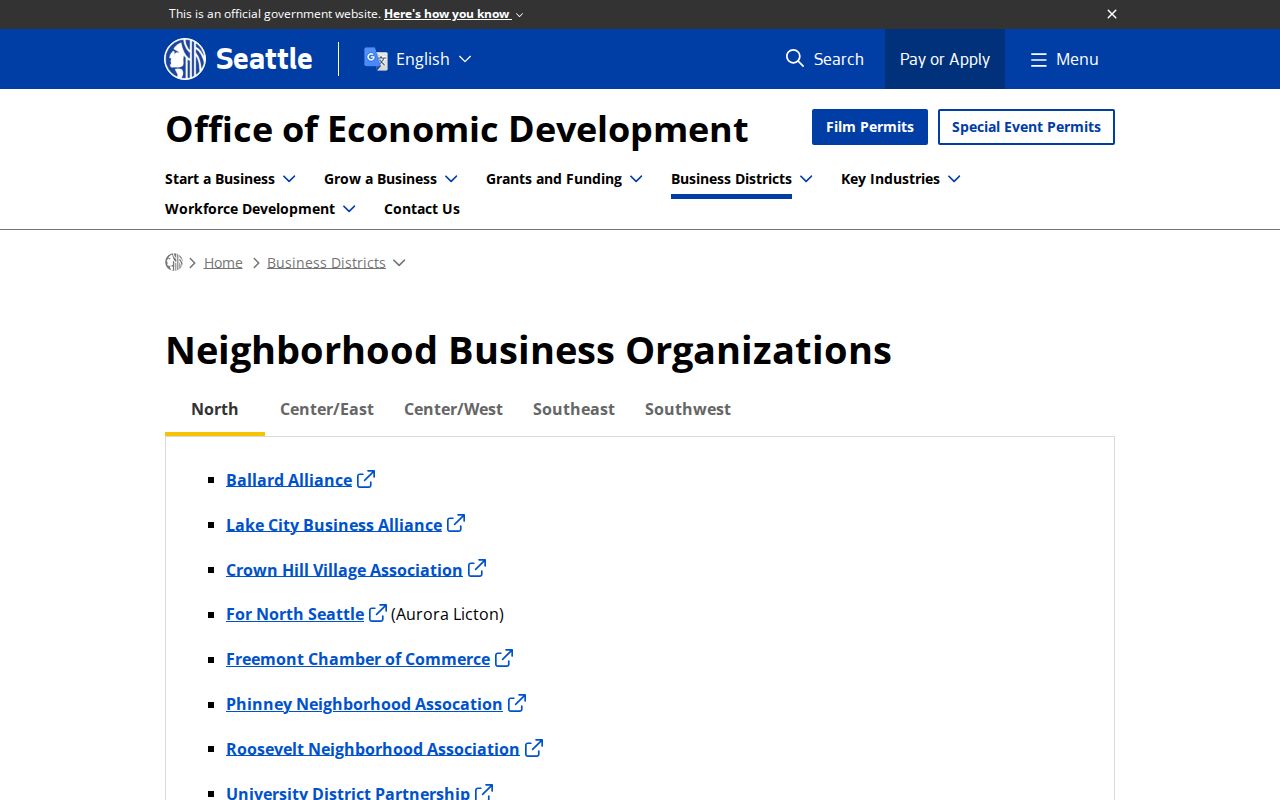The width and height of the screenshot is (1280, 800).
Task: Open the Workforce Development nav item
Action: tap(250, 209)
